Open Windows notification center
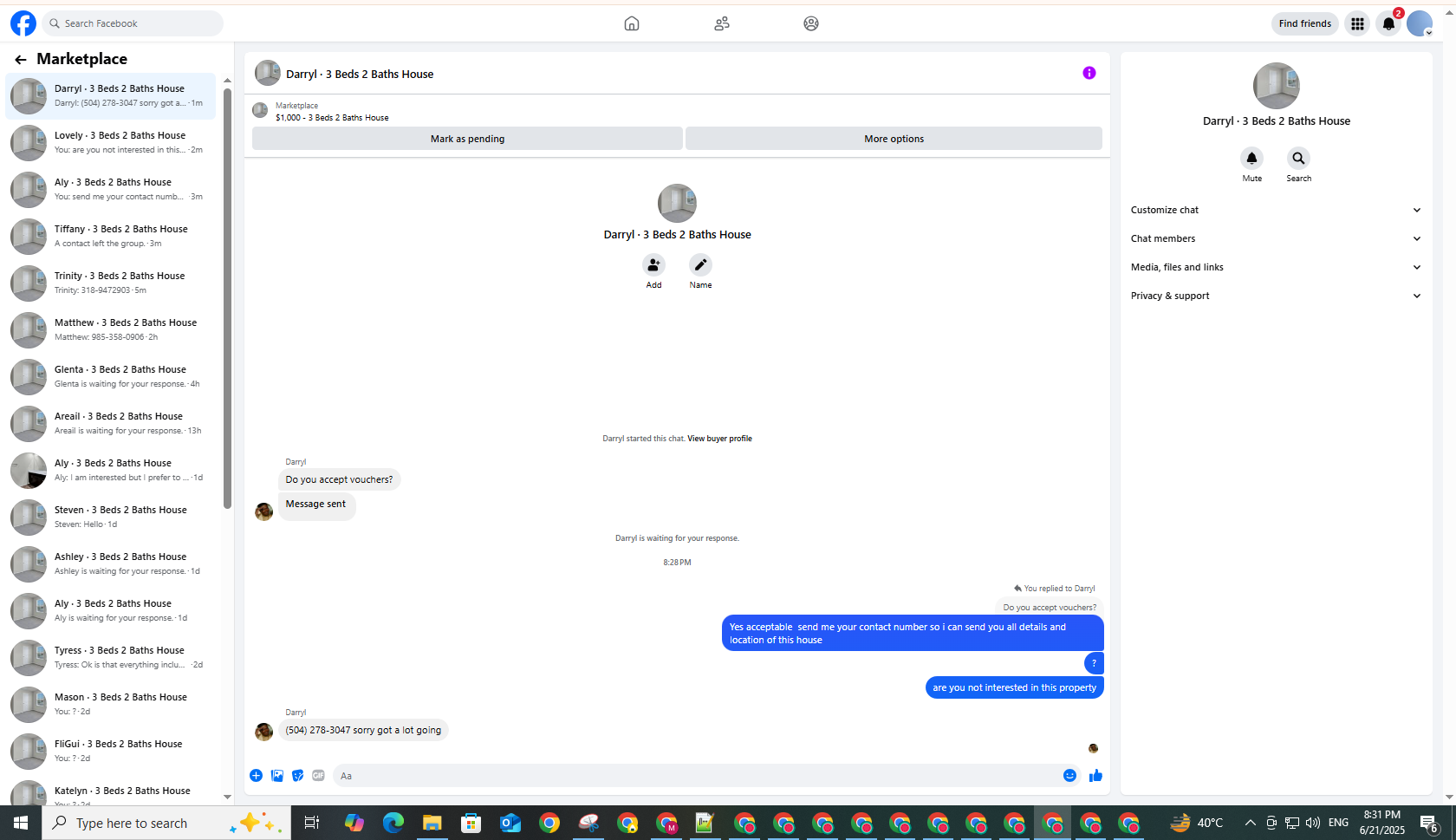The height and width of the screenshot is (840, 1456). point(1430,823)
